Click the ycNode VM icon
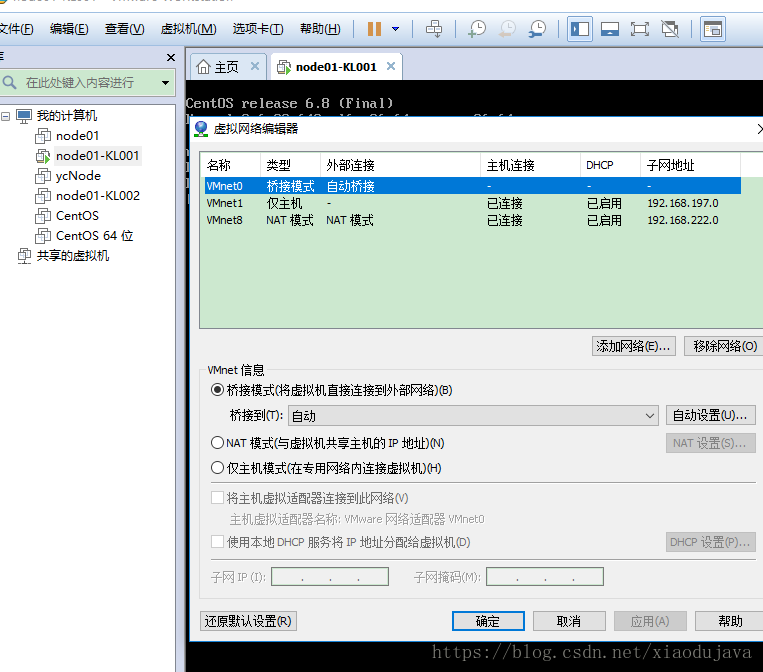Image resolution: width=763 pixels, height=672 pixels. tap(43, 176)
